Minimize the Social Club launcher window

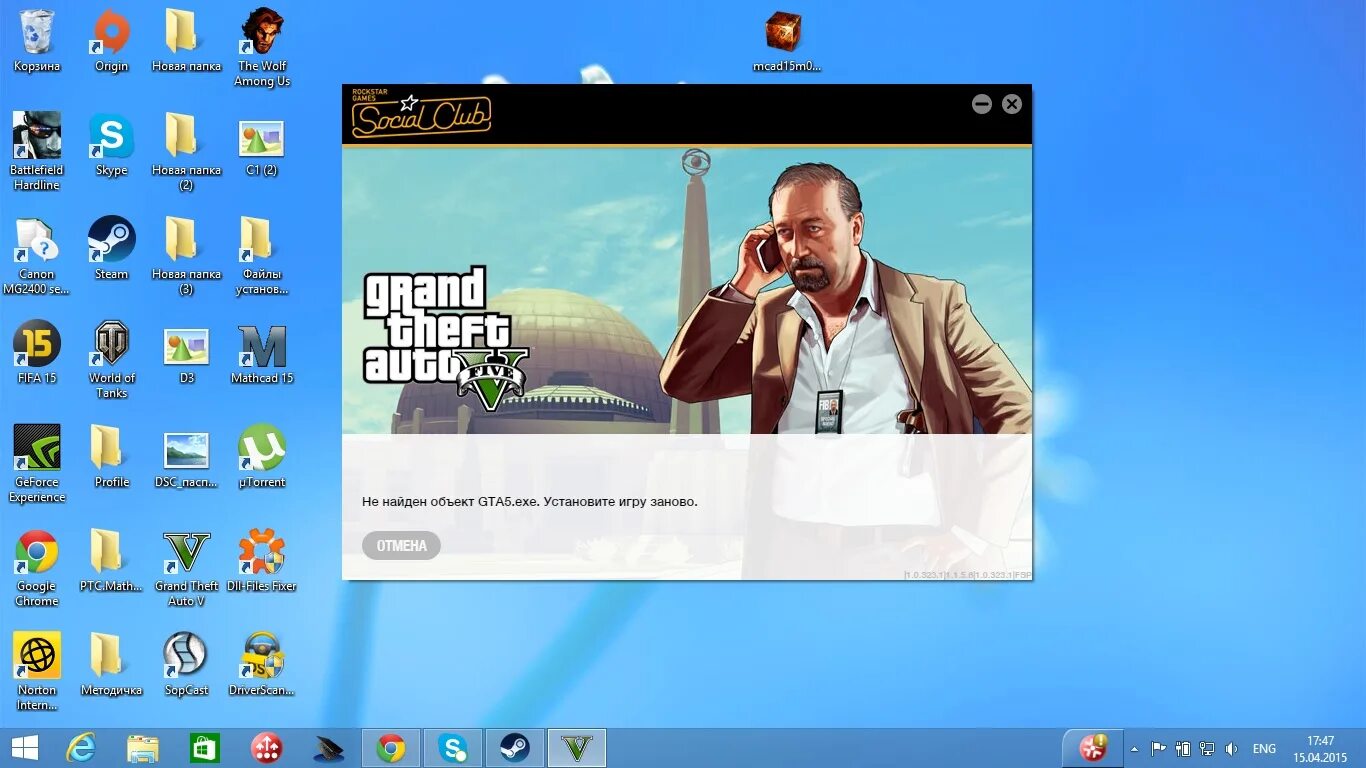point(982,104)
